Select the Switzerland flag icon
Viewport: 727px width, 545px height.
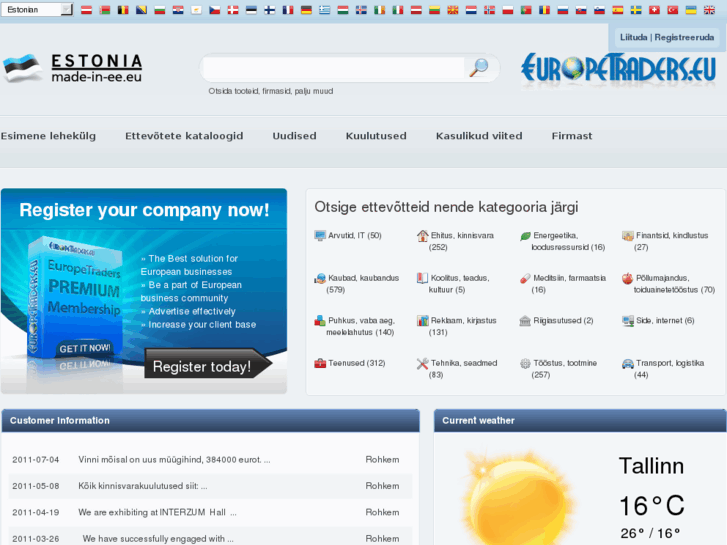coord(654,10)
